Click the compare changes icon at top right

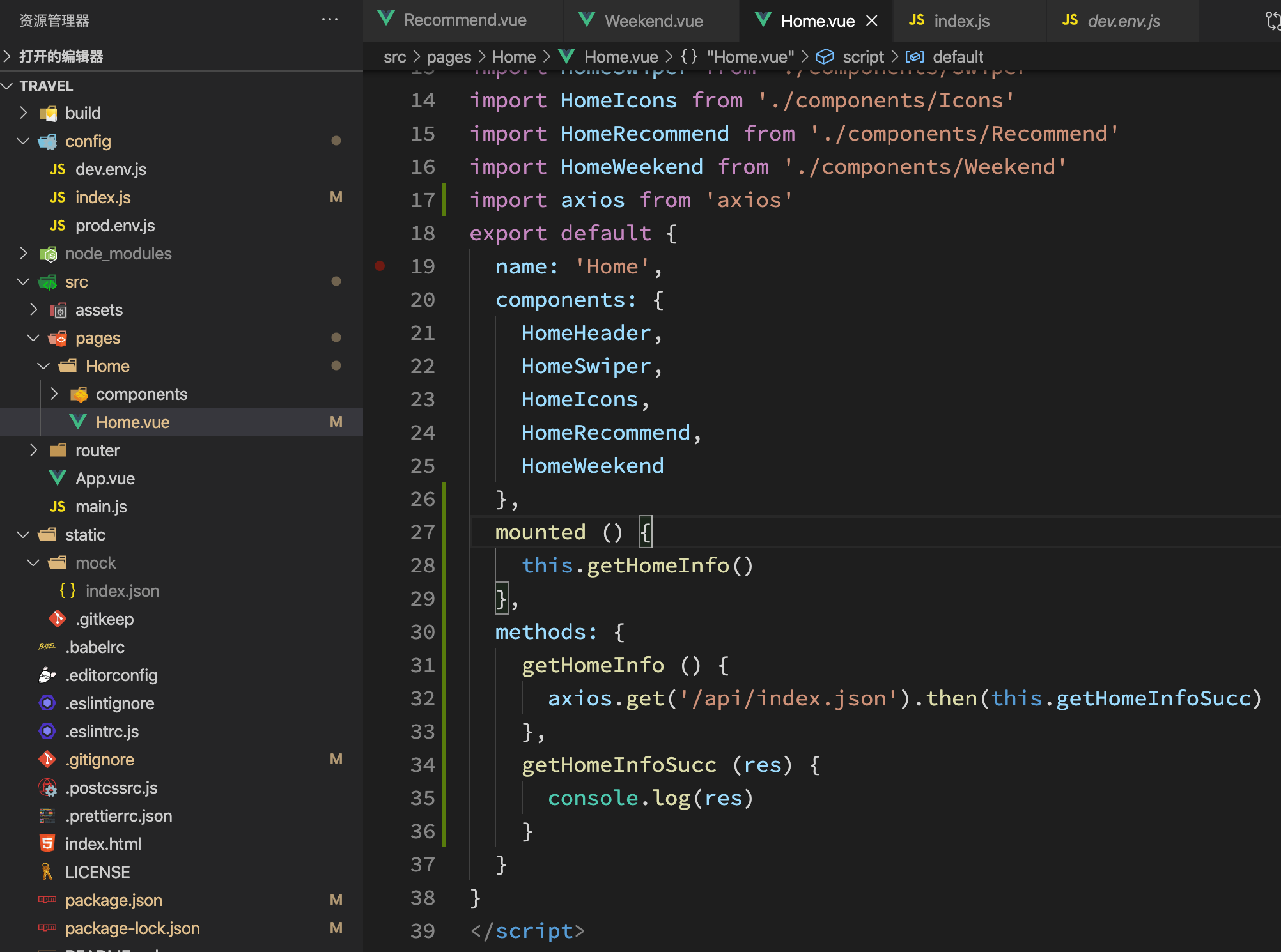click(x=1273, y=21)
